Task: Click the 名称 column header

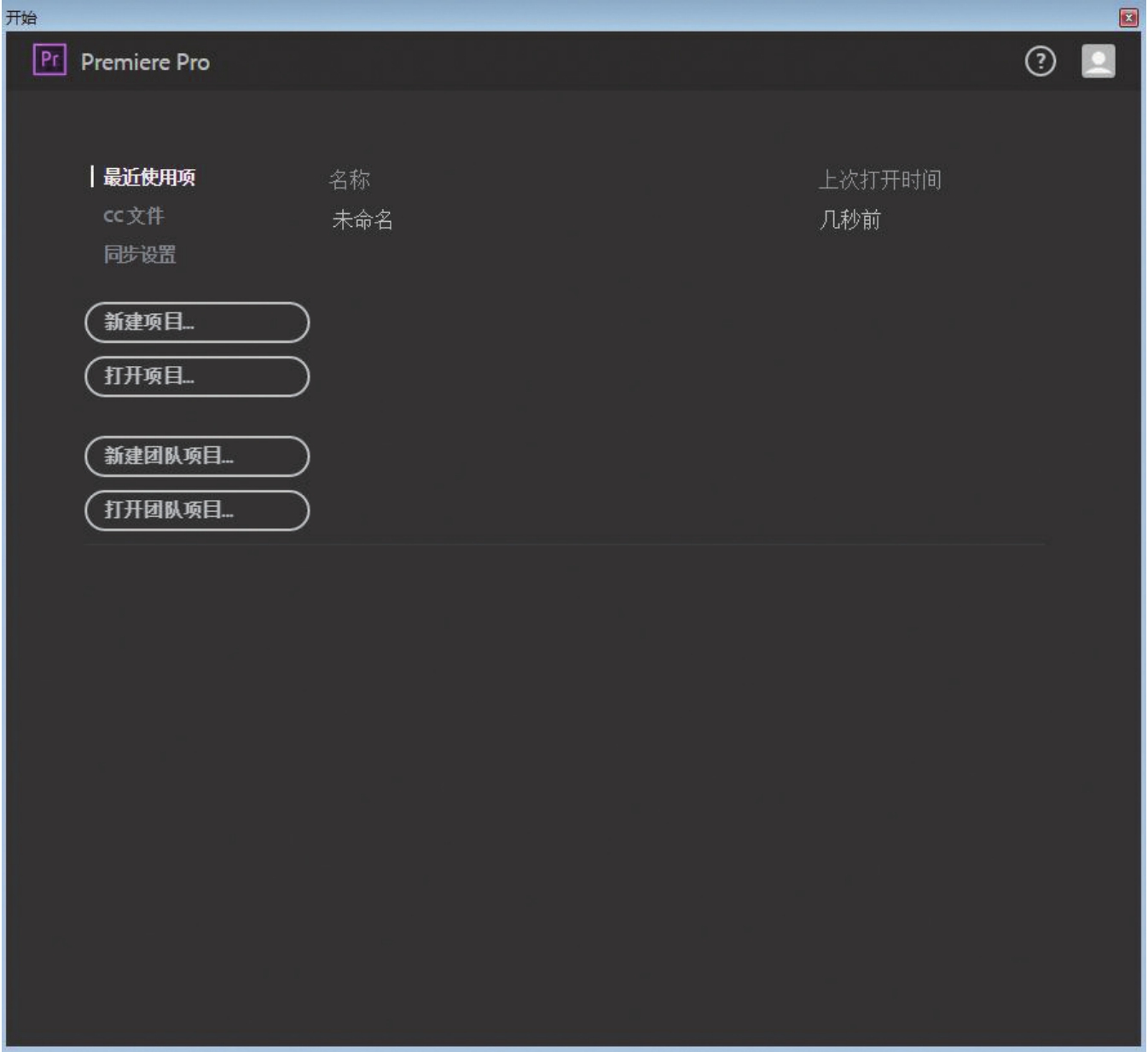Action: (350, 179)
